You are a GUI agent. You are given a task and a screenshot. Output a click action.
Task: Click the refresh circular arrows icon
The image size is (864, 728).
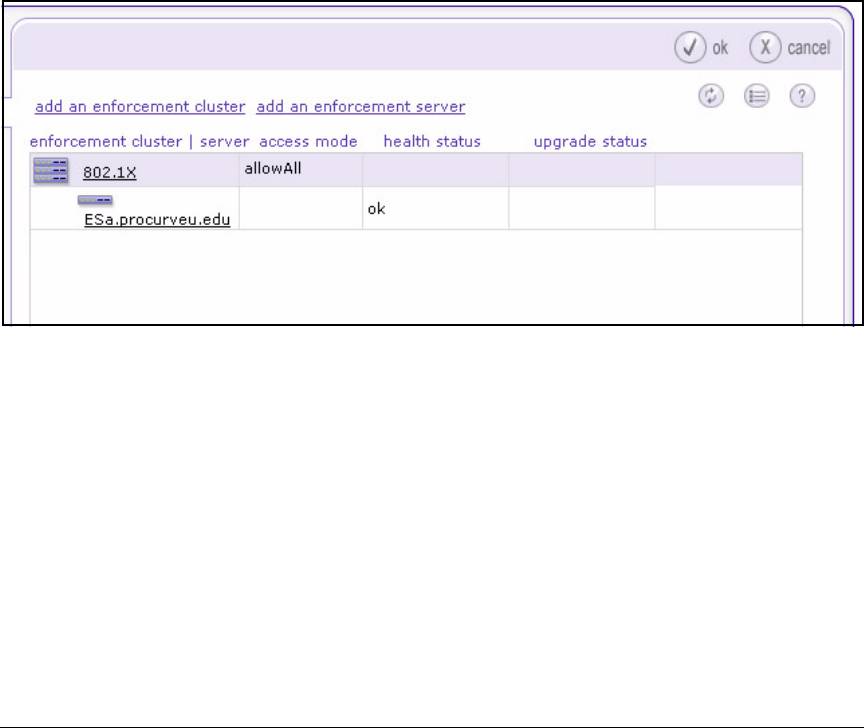[x=711, y=96]
